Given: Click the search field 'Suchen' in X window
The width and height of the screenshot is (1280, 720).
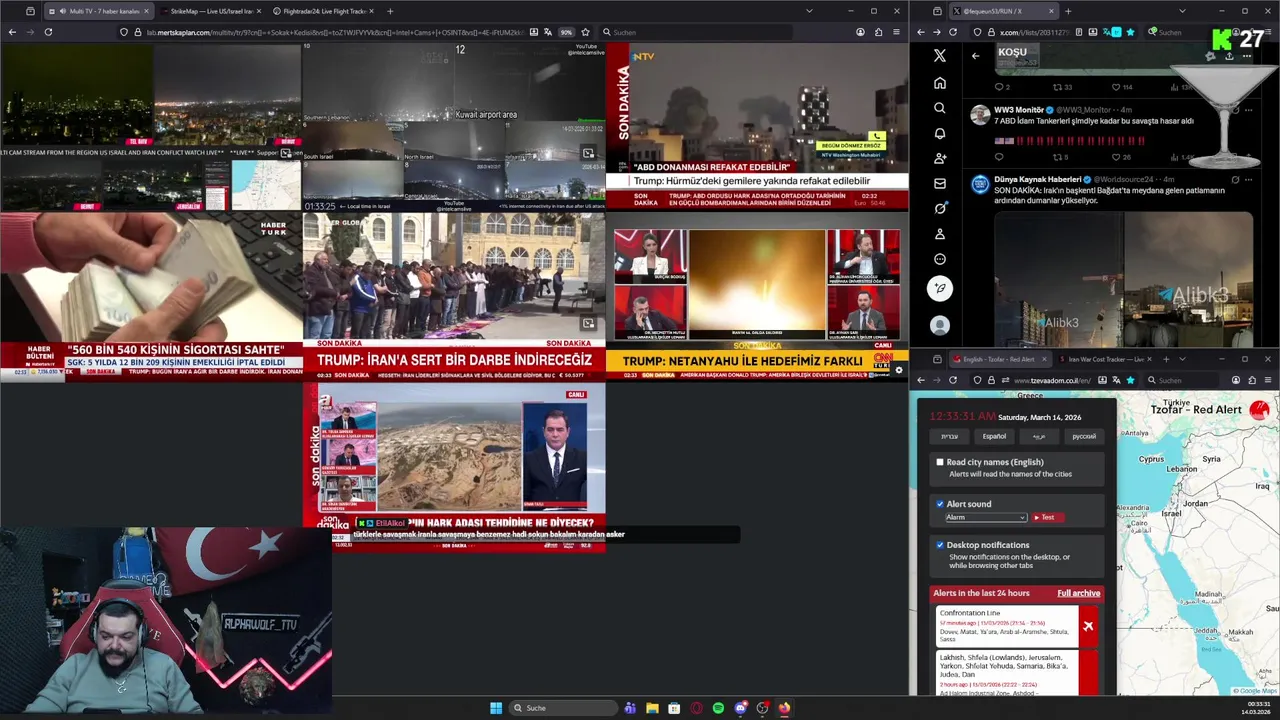Looking at the screenshot, I should tap(1180, 32).
